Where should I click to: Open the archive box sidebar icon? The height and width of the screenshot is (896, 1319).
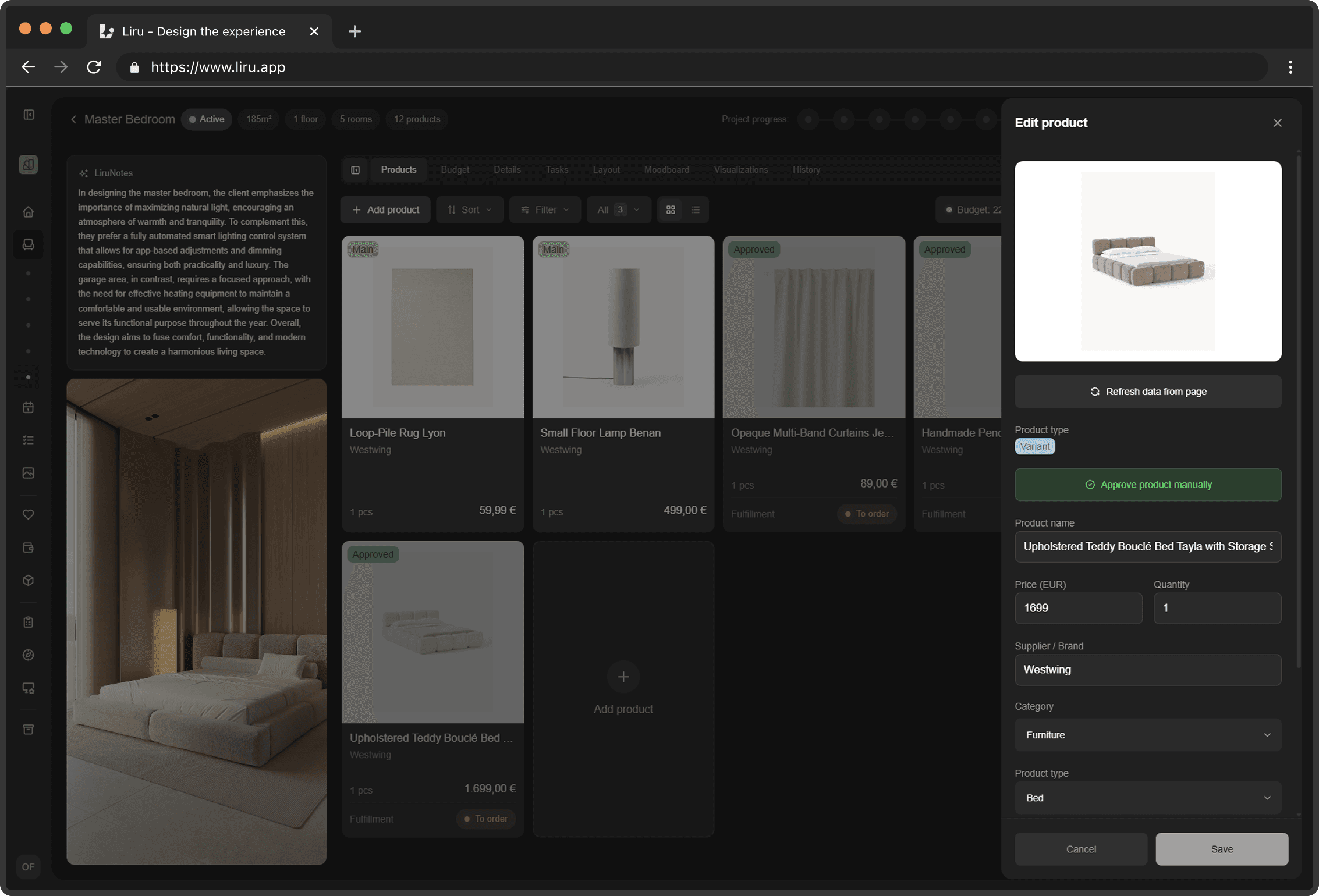[28, 730]
